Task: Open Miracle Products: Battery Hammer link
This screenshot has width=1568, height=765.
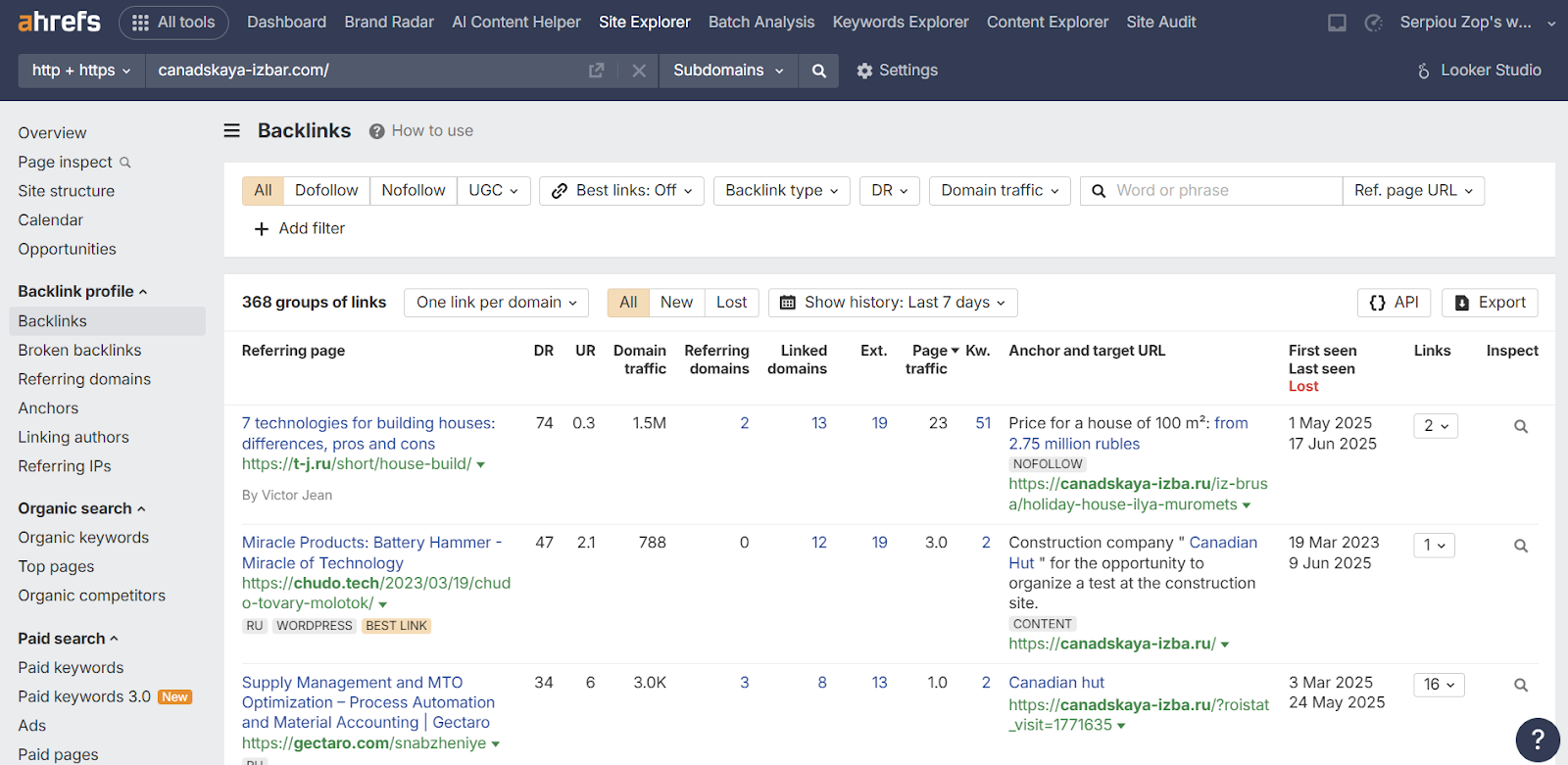Action: tap(371, 553)
